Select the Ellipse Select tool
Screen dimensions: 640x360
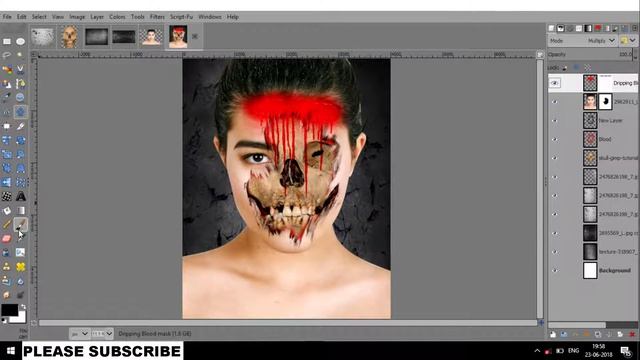pos(20,41)
